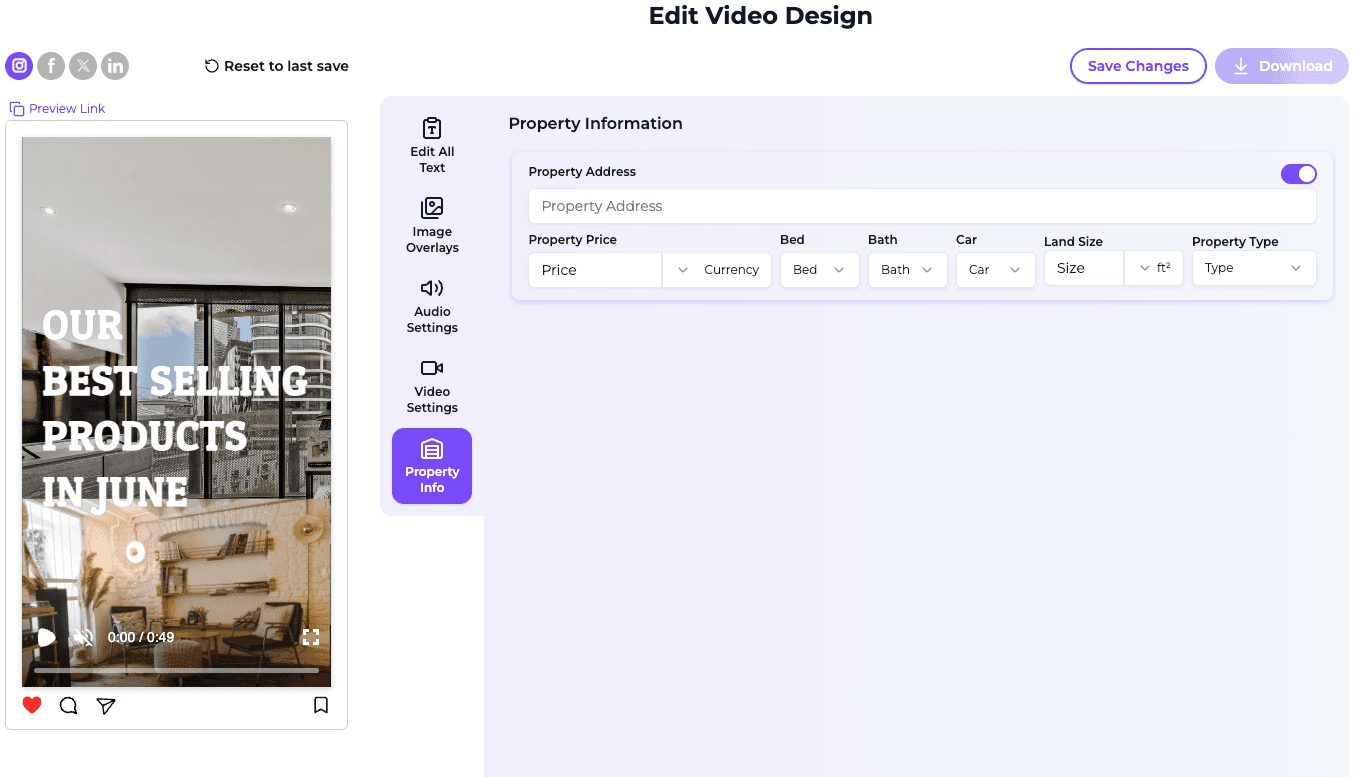Click the bookmark save icon
Viewport: 1367px width, 777px height.
point(321,705)
